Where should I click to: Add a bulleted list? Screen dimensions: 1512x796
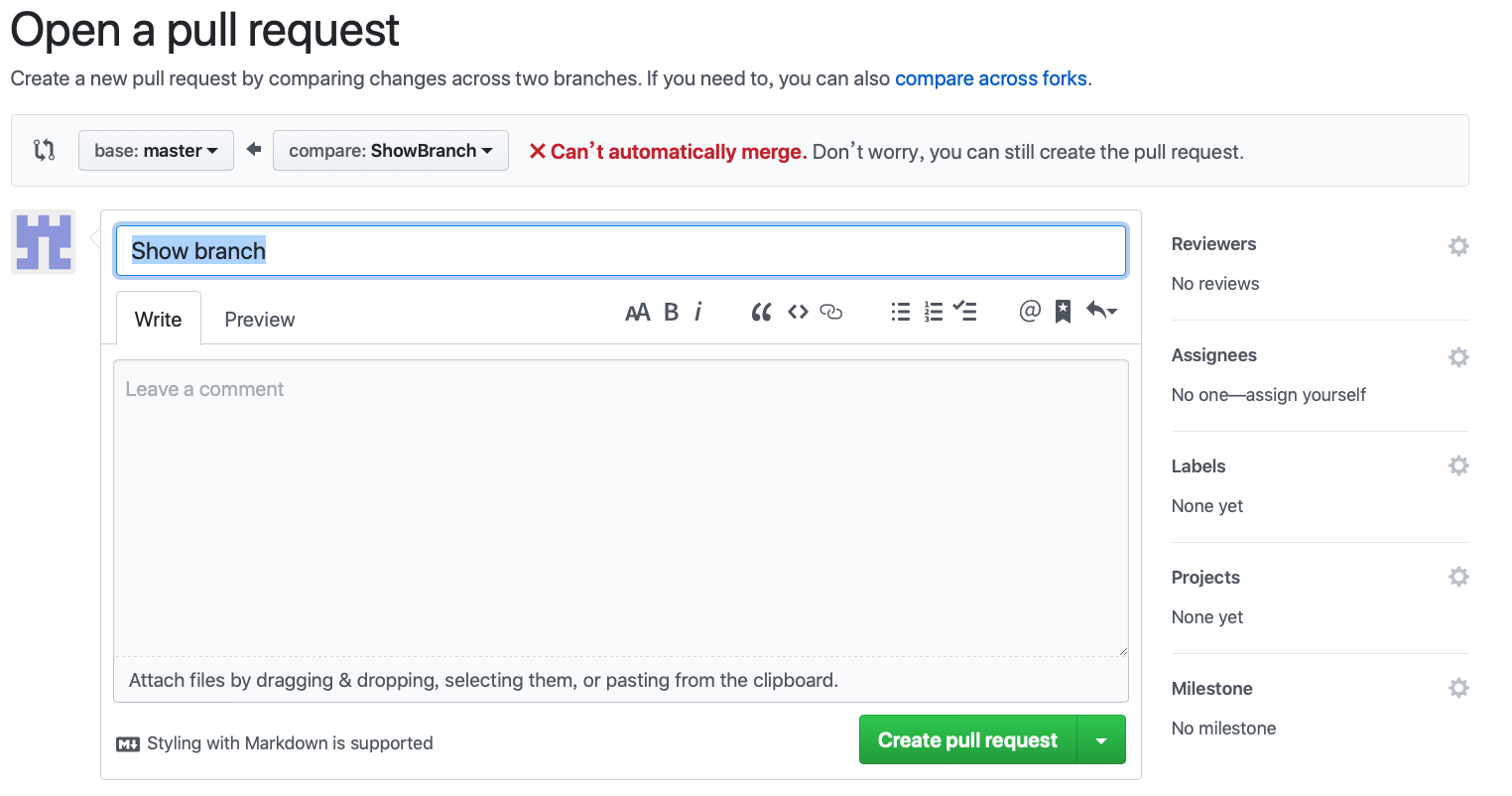point(901,313)
